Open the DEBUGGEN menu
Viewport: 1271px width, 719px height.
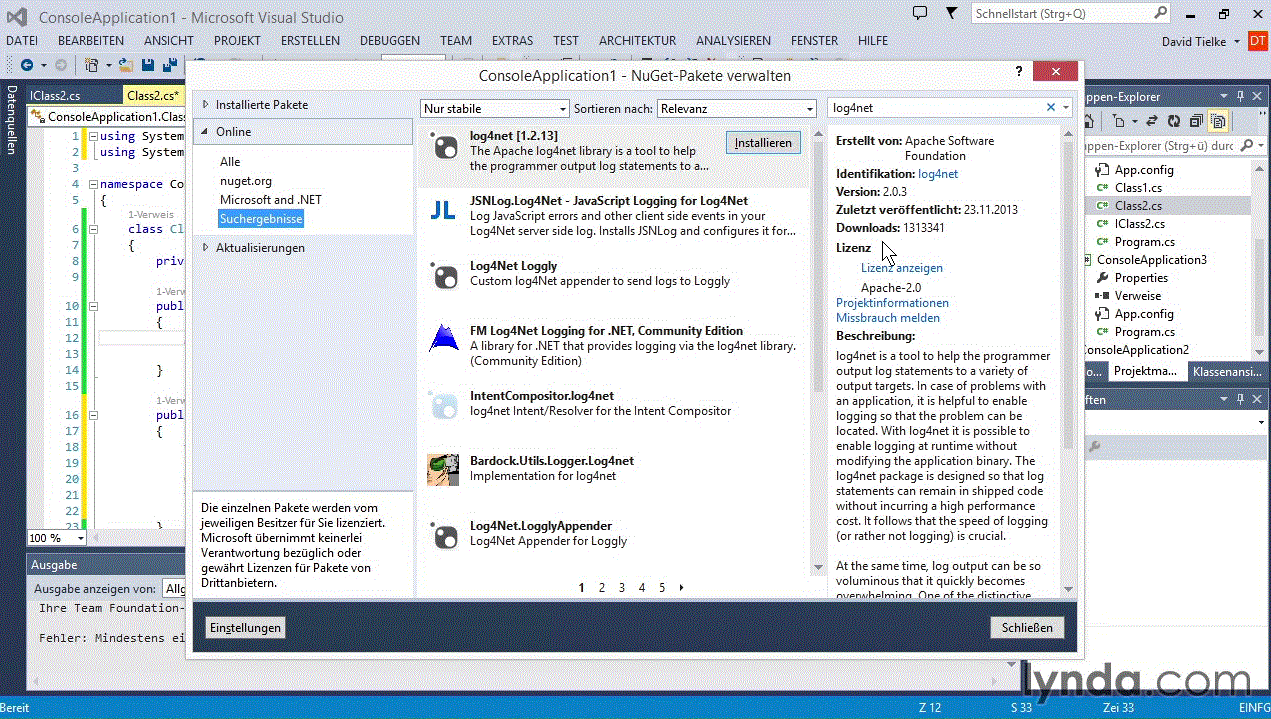click(390, 41)
